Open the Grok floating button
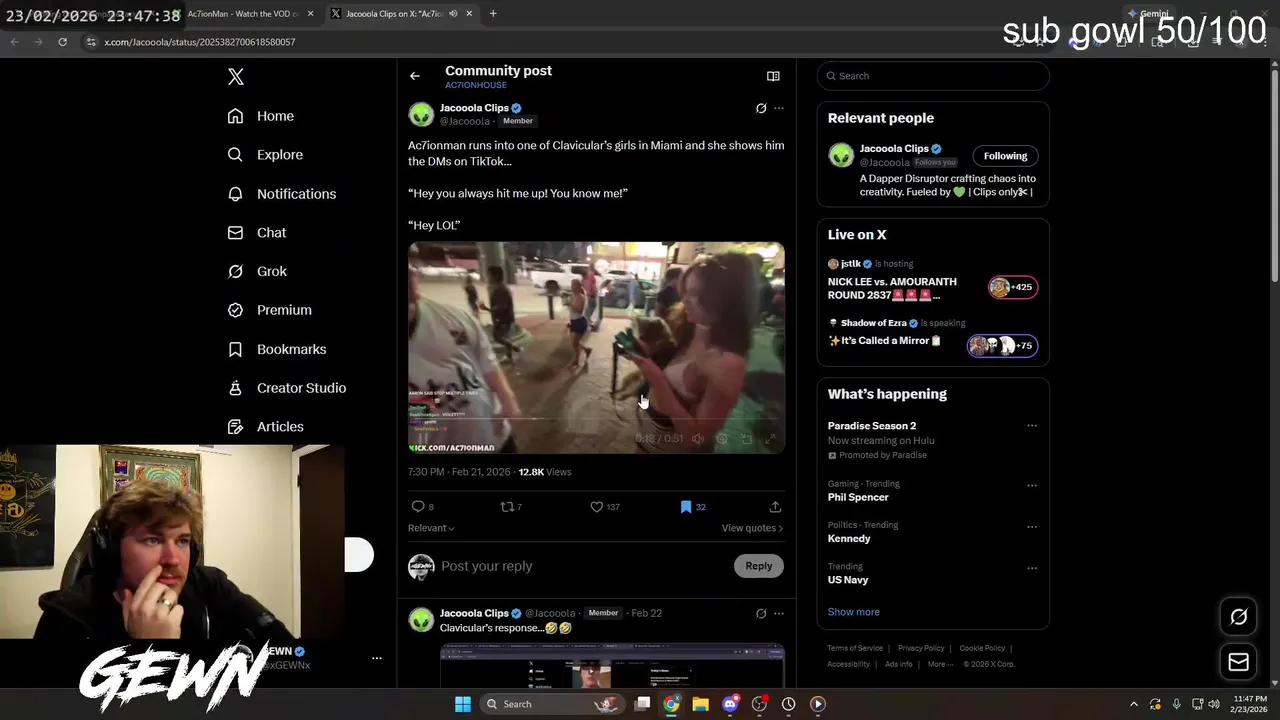 pos(1238,617)
